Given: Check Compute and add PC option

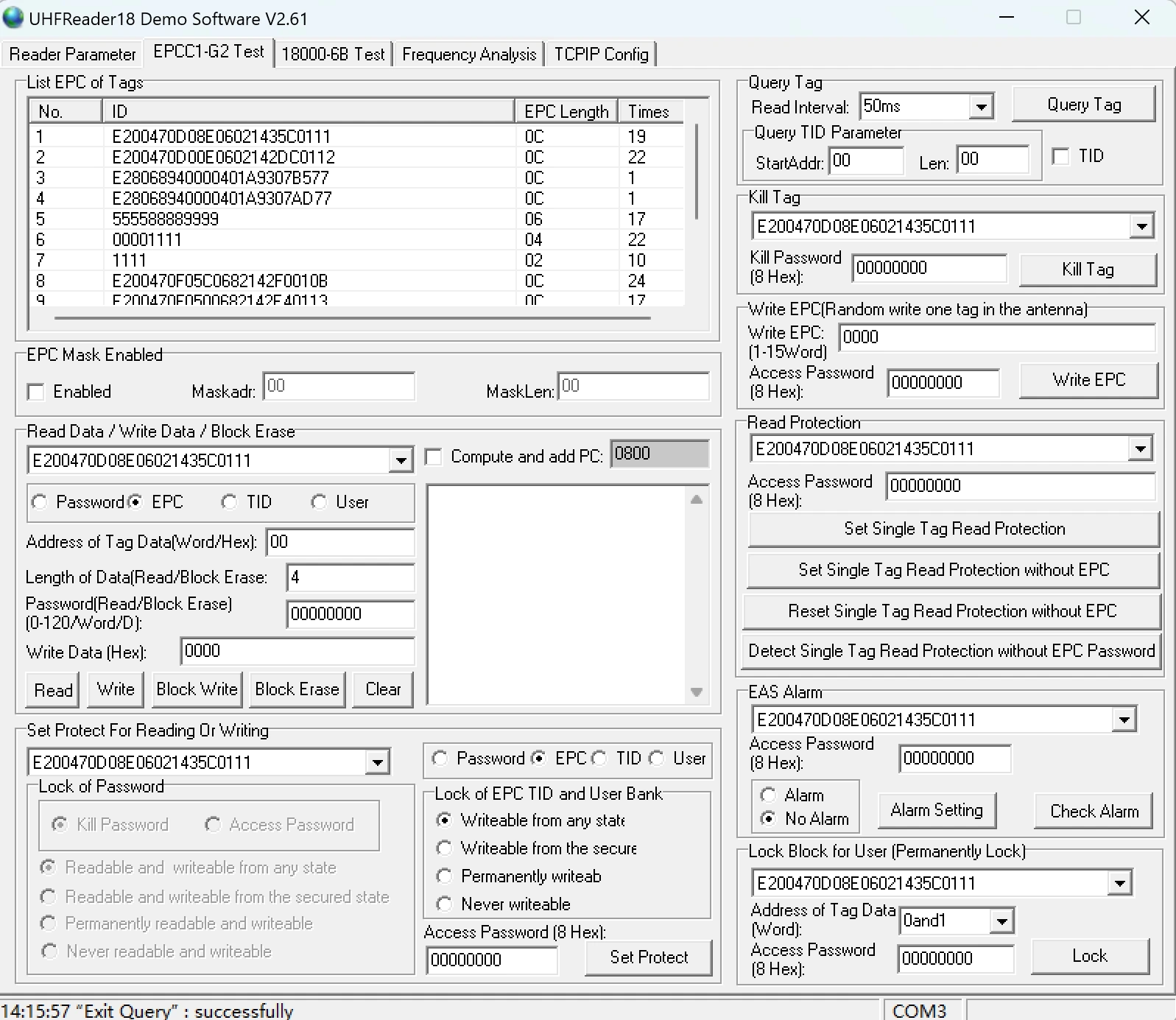Looking at the screenshot, I should pos(434,457).
